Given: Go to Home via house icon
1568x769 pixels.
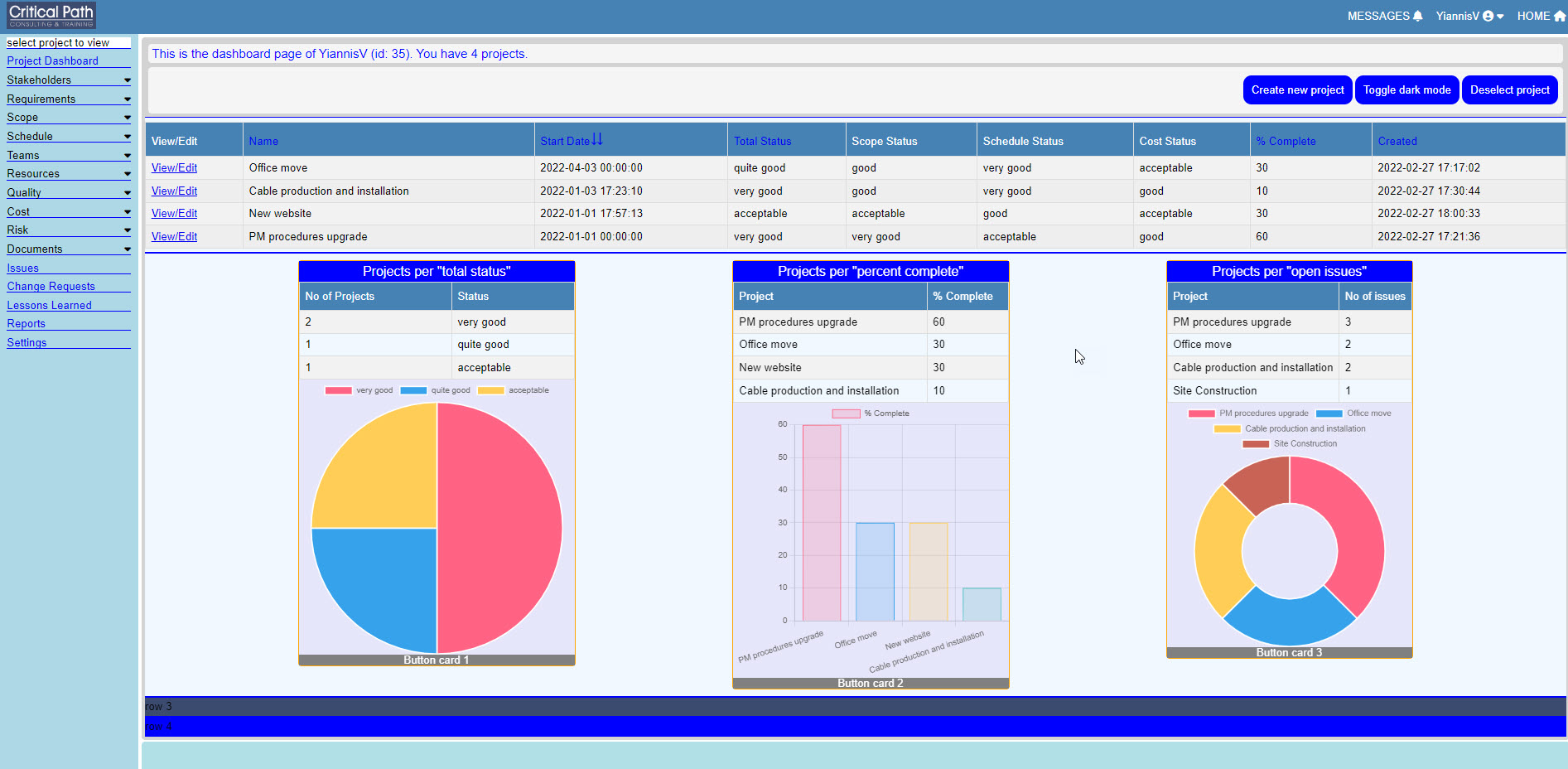Looking at the screenshot, I should (x=1559, y=17).
